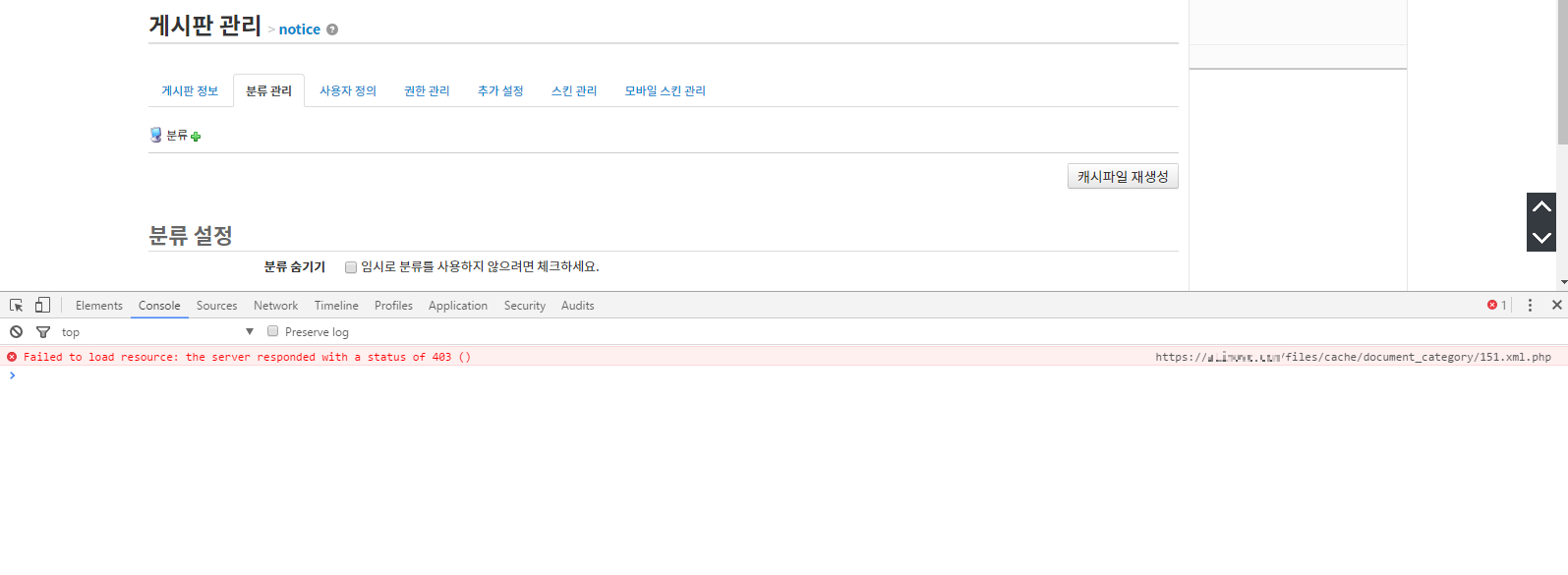Click the notice board link
The image size is (1568, 575).
pyautogui.click(x=299, y=29)
